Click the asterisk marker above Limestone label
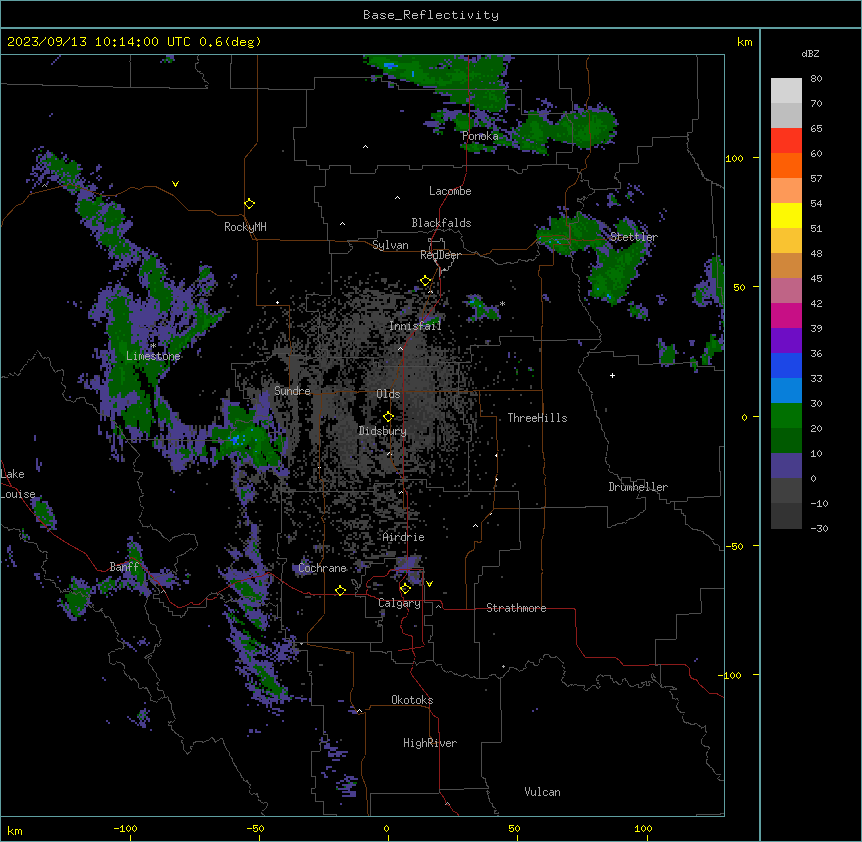The image size is (862, 842). point(153,346)
